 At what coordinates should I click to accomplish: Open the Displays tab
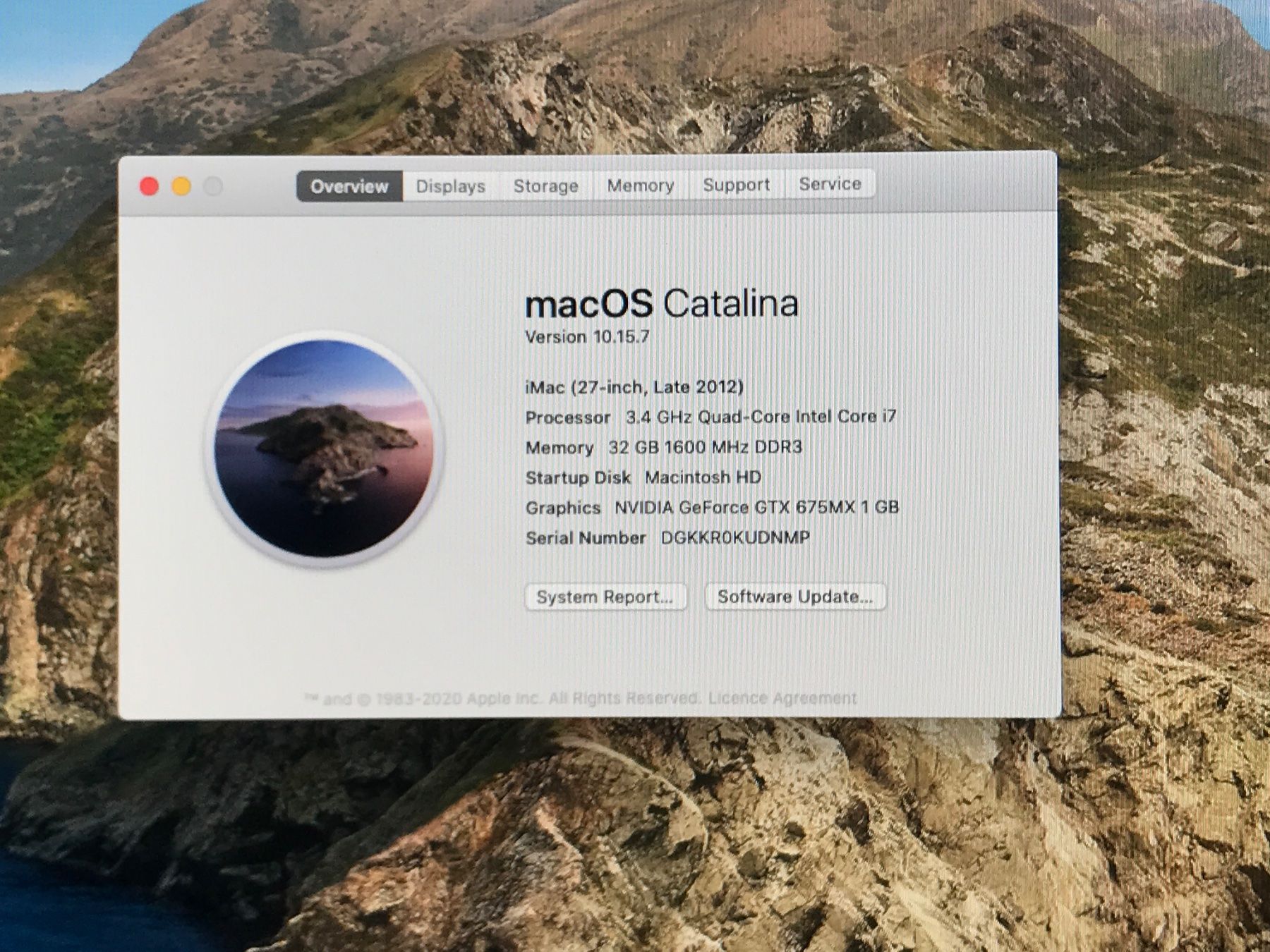coord(450,186)
